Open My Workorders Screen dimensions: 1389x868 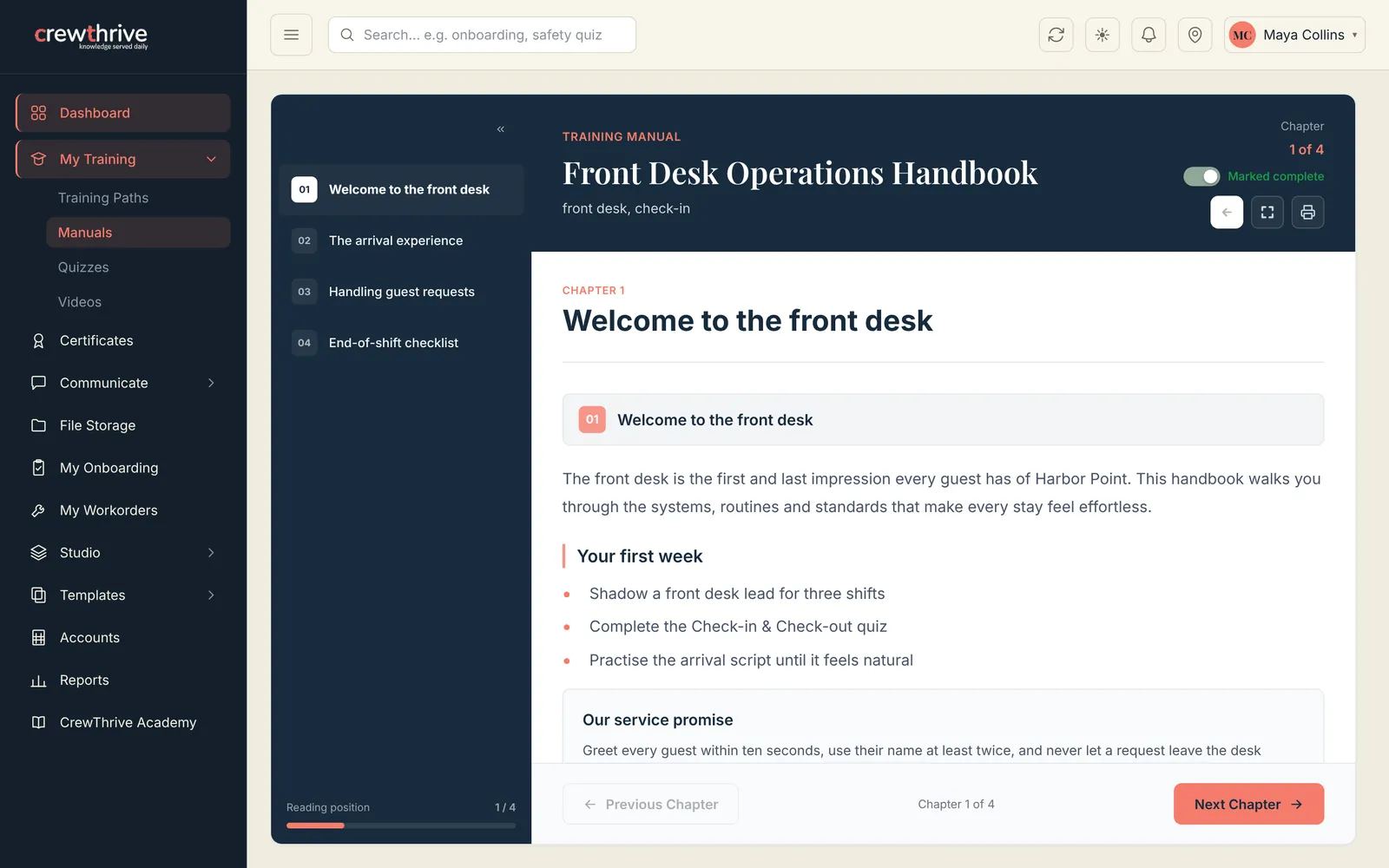[x=122, y=510]
